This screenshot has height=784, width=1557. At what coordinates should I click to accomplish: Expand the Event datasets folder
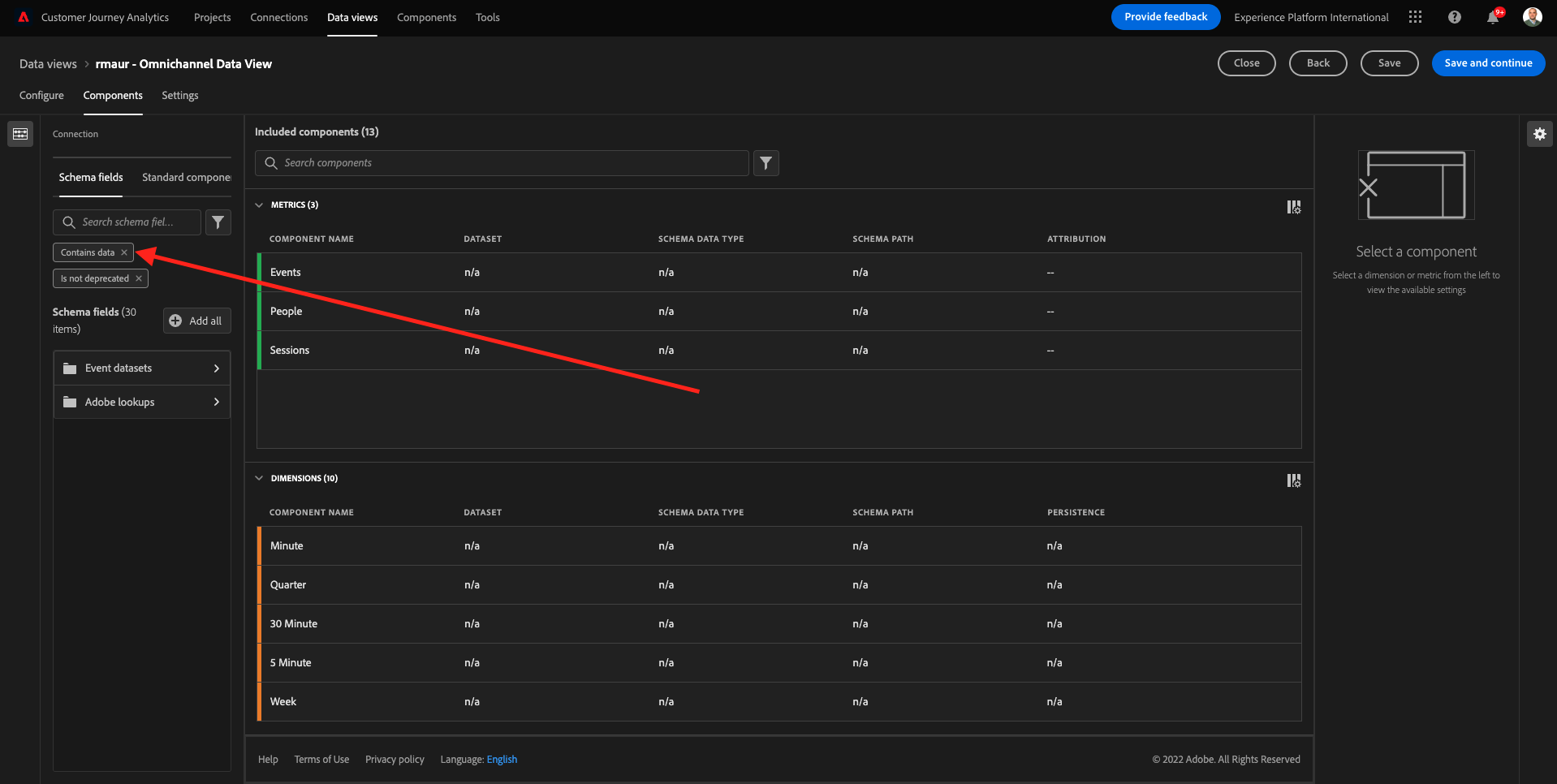point(216,368)
